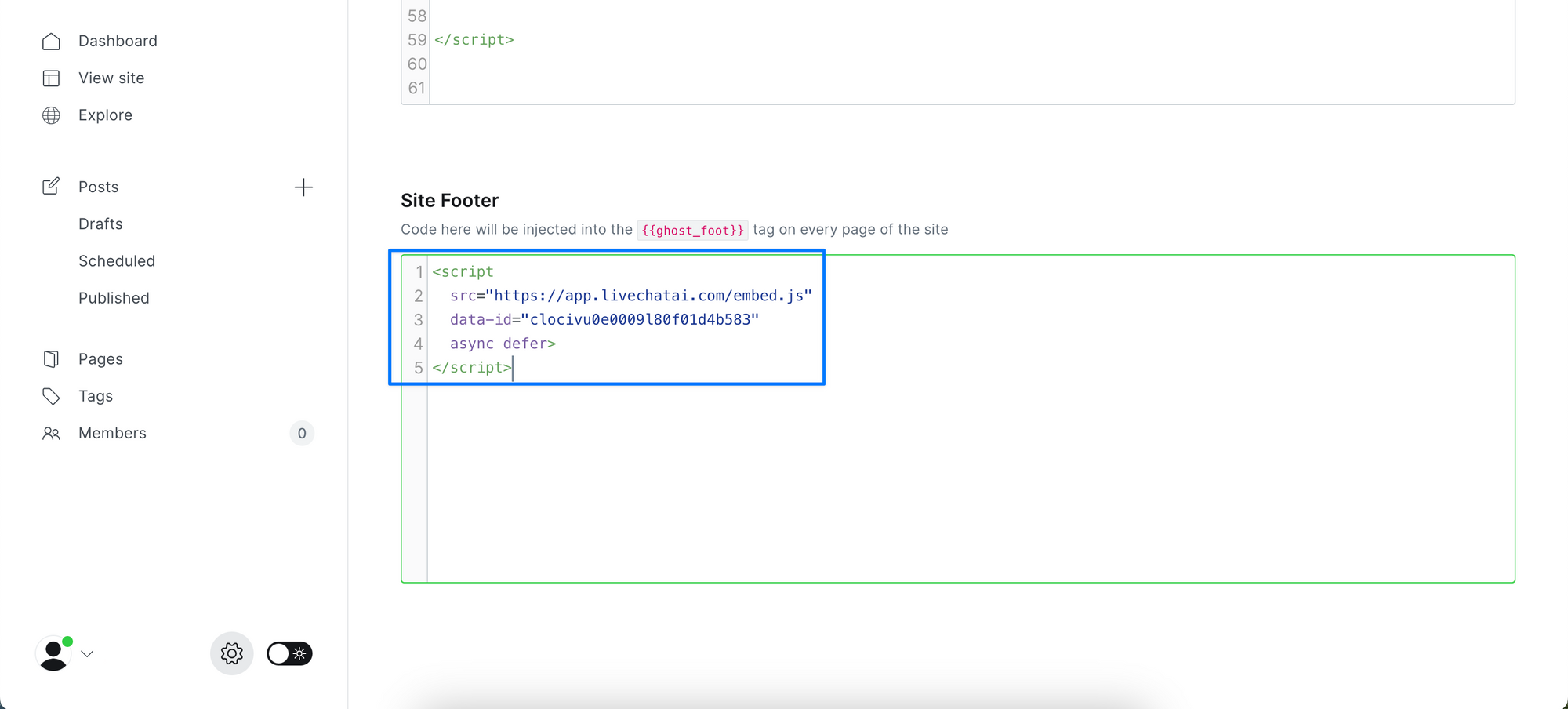The height and width of the screenshot is (709, 1568).
Task: Click the src embed.js URL line
Action: pyautogui.click(x=630, y=296)
